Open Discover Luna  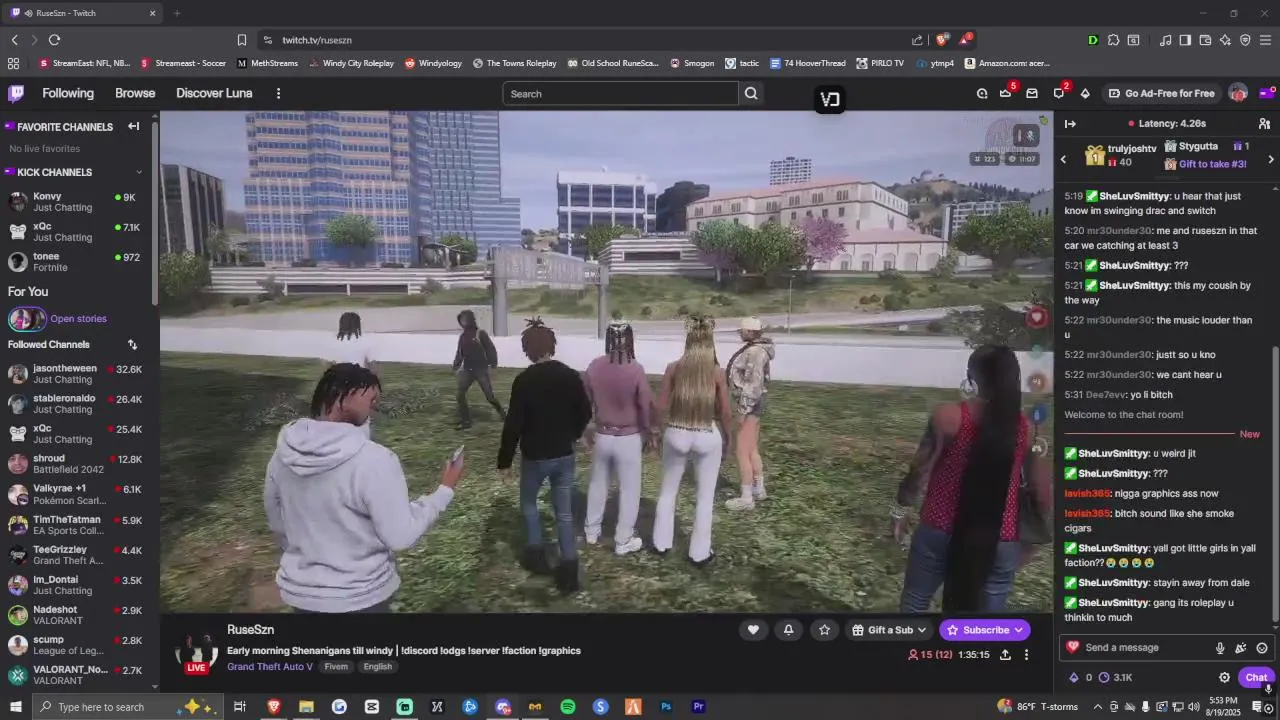[214, 93]
